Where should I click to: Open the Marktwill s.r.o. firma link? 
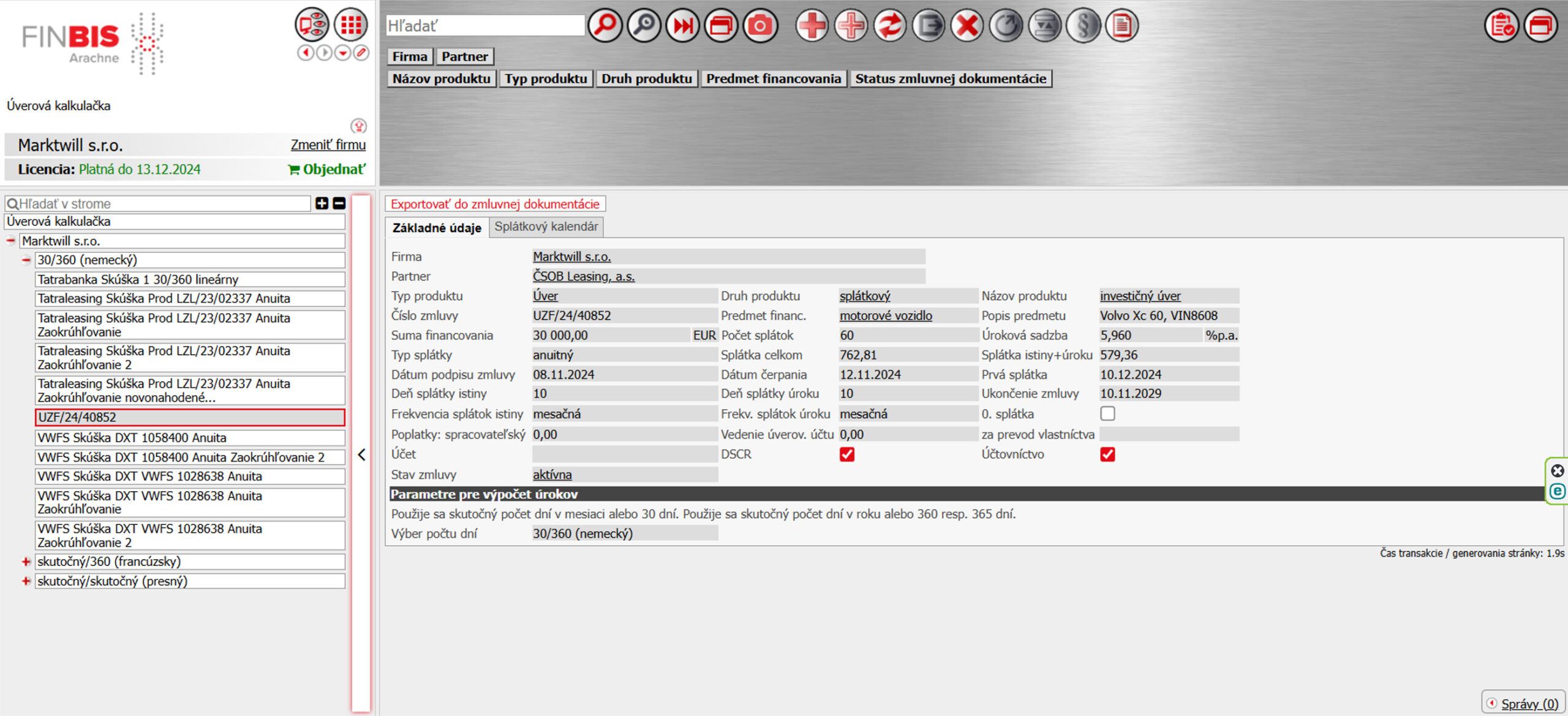coord(572,257)
